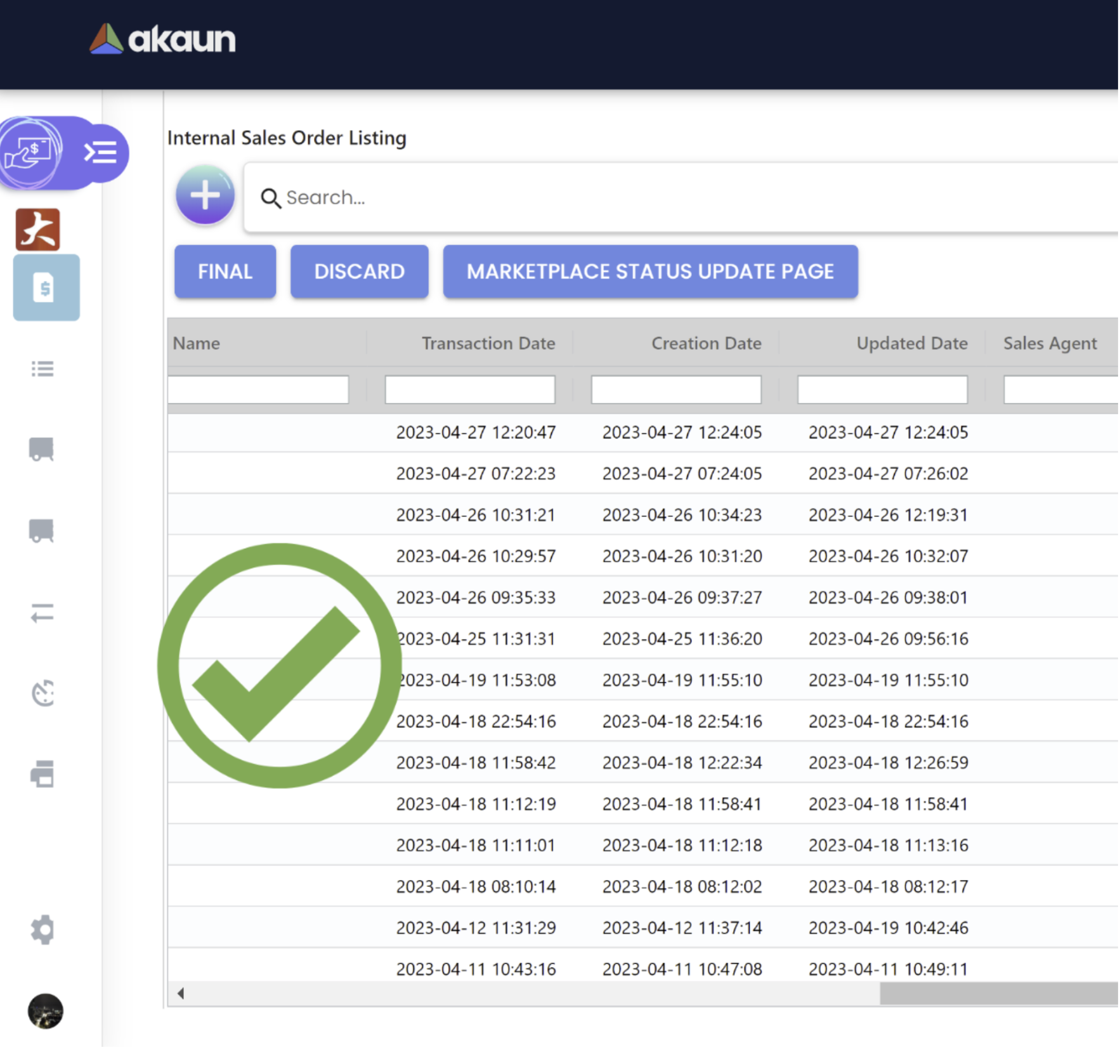
Task: Open the red applet icon with white figure
Action: point(38,229)
